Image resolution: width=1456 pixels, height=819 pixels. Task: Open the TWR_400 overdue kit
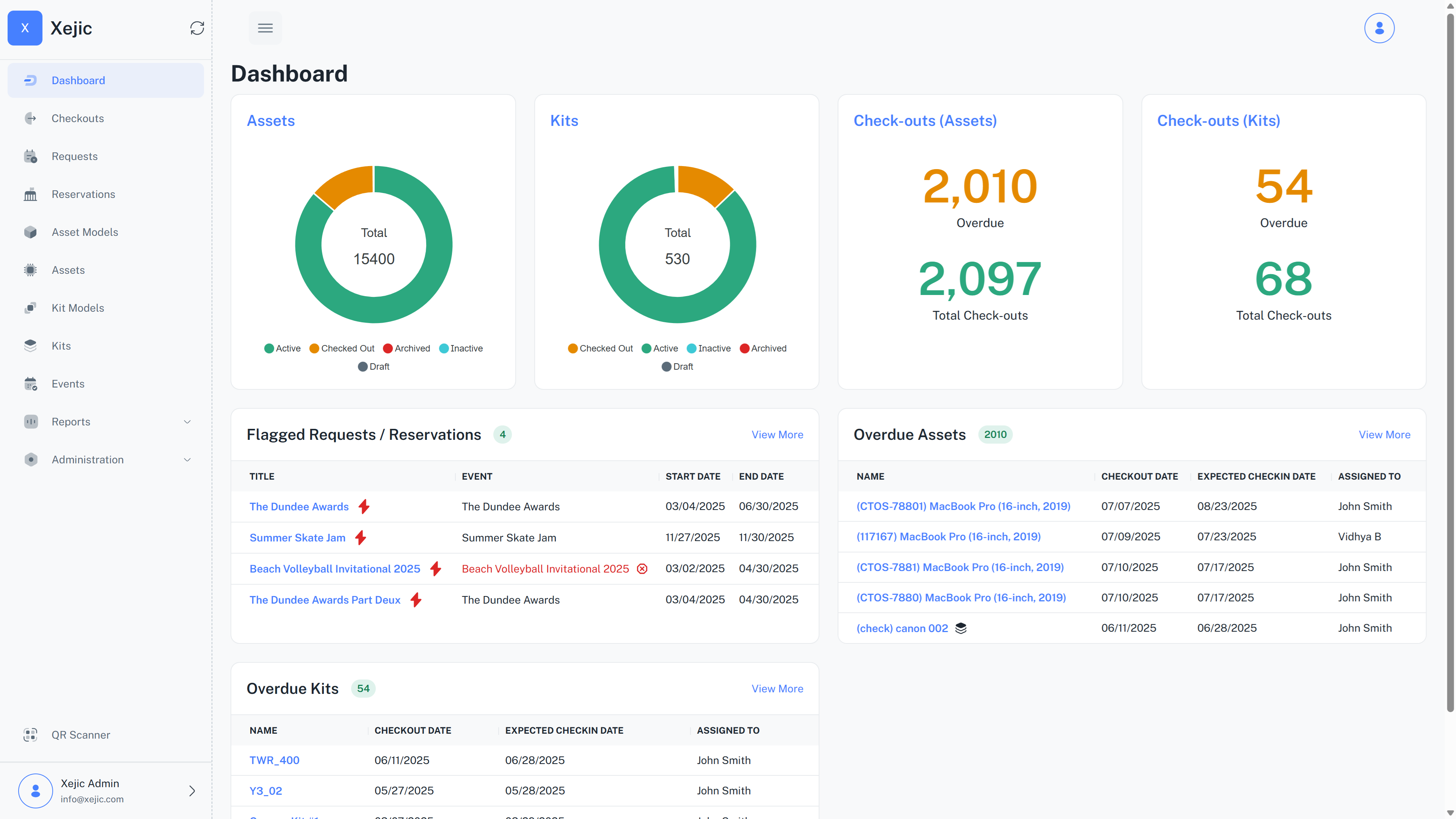274,760
